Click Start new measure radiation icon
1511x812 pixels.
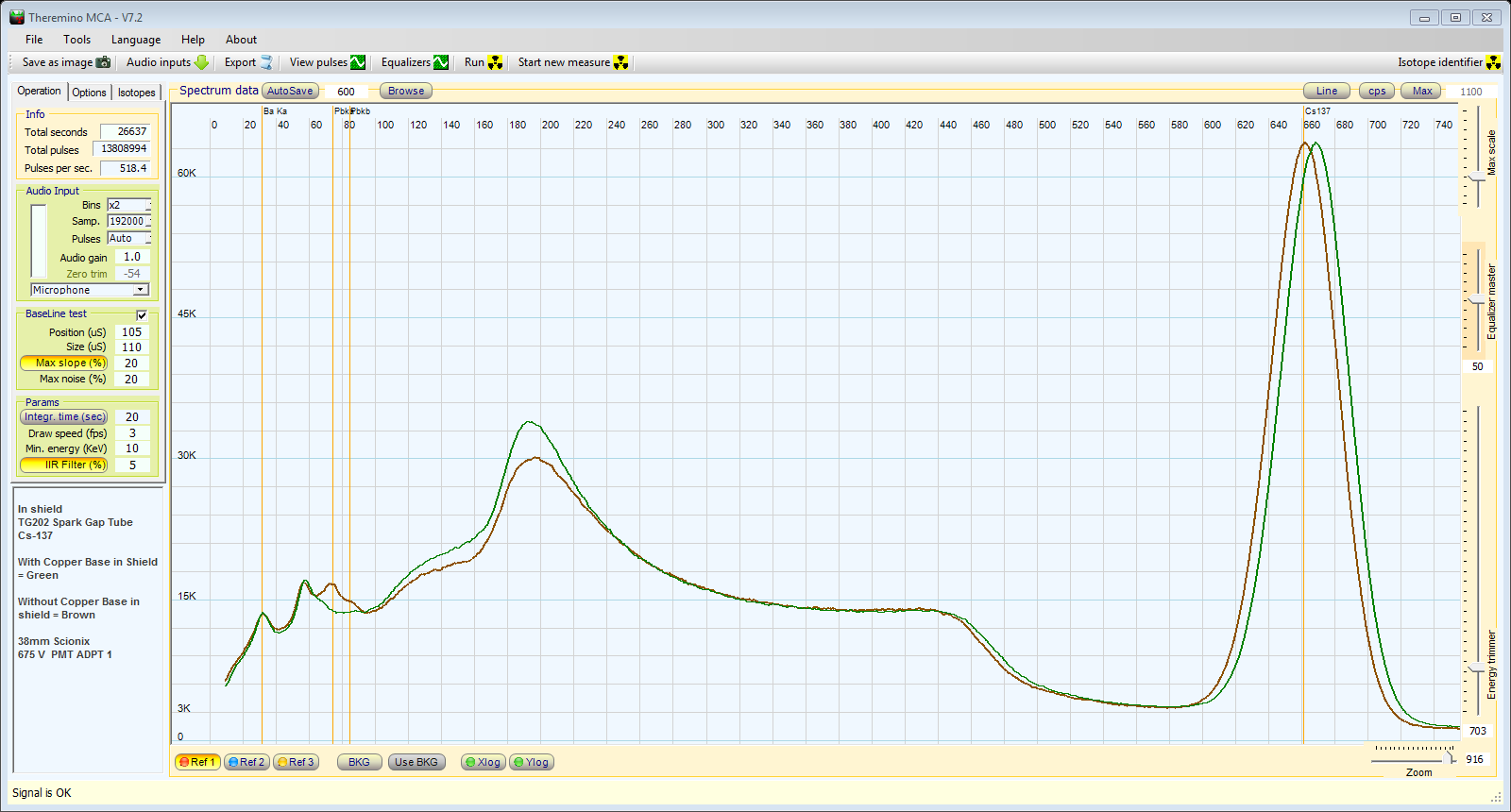coord(620,62)
